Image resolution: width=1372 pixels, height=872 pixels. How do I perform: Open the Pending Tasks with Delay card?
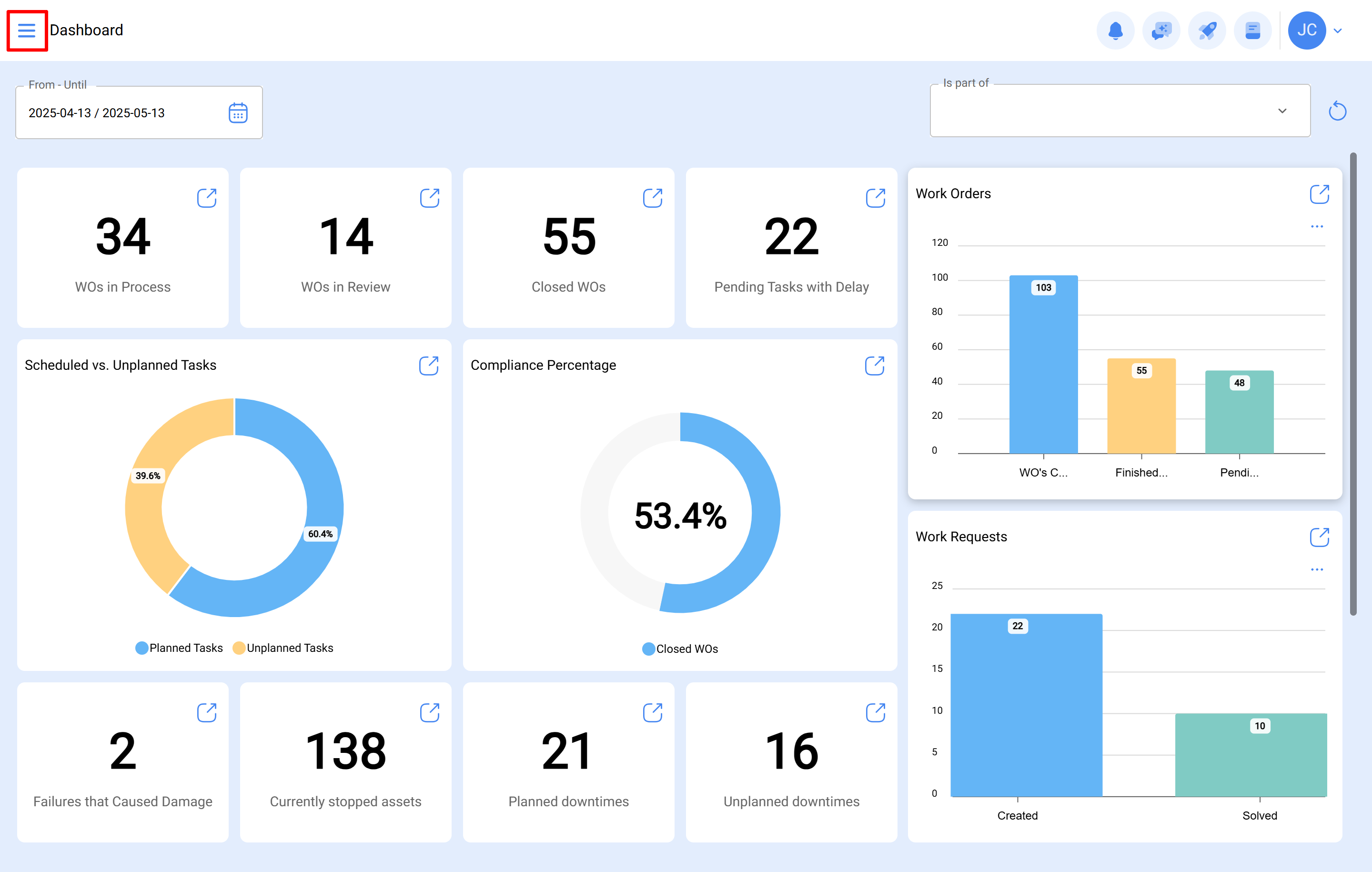[876, 198]
